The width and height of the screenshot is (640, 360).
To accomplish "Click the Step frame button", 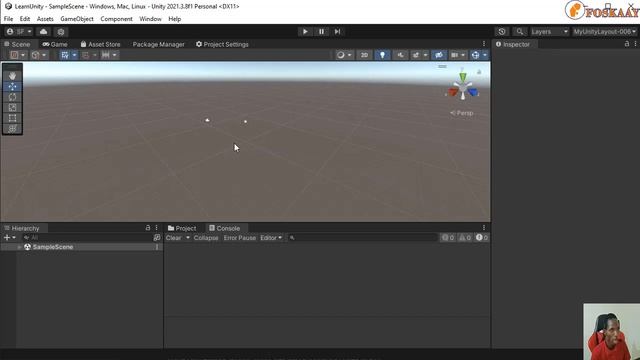I will pyautogui.click(x=337, y=32).
